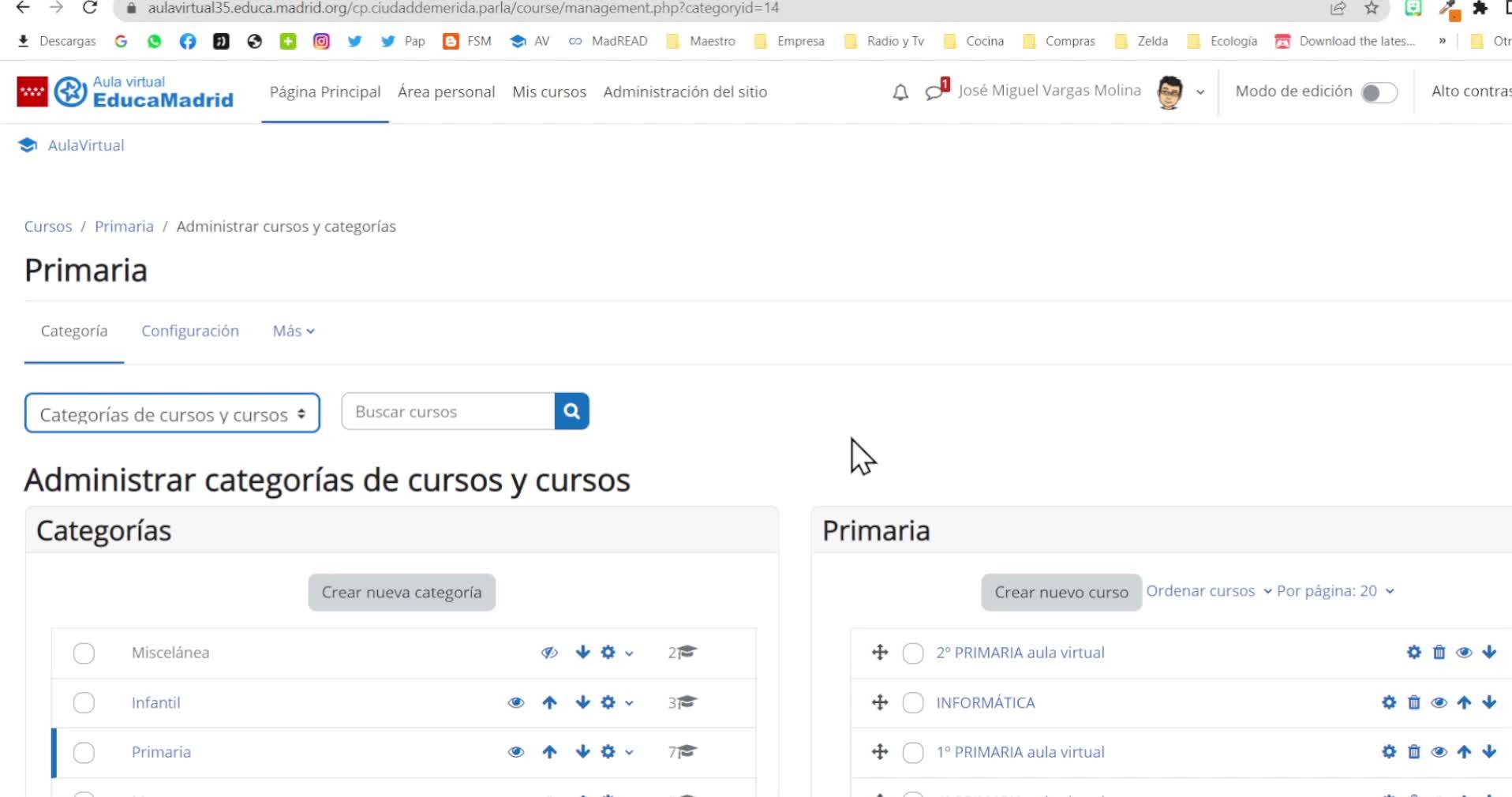This screenshot has width=1512, height=797.
Task: Open the Infantil category link
Action: (x=156, y=702)
